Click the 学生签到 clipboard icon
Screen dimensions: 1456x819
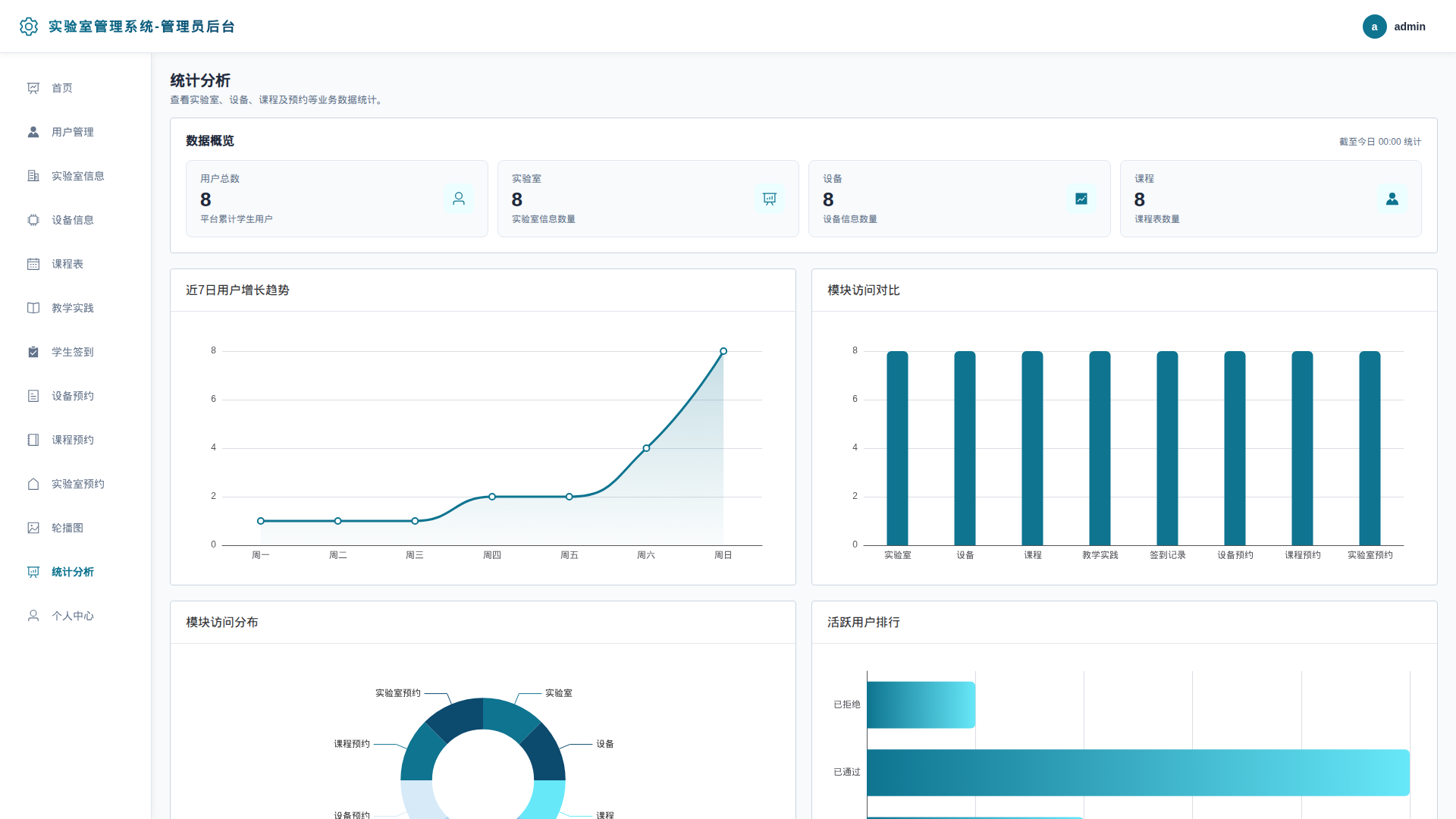click(x=33, y=352)
